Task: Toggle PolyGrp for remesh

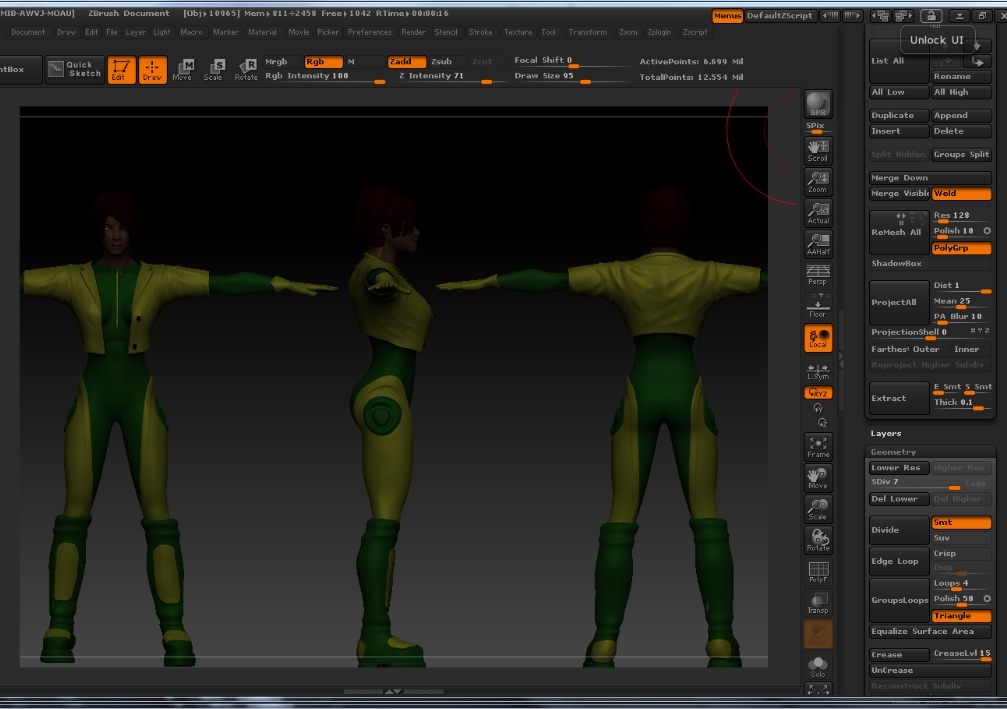Action: [961, 248]
